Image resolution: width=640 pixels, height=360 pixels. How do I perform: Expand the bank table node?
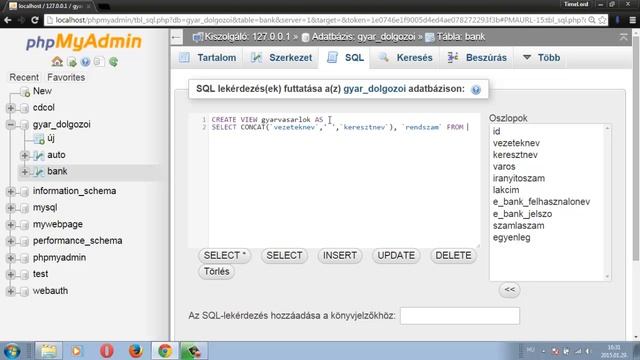24,172
